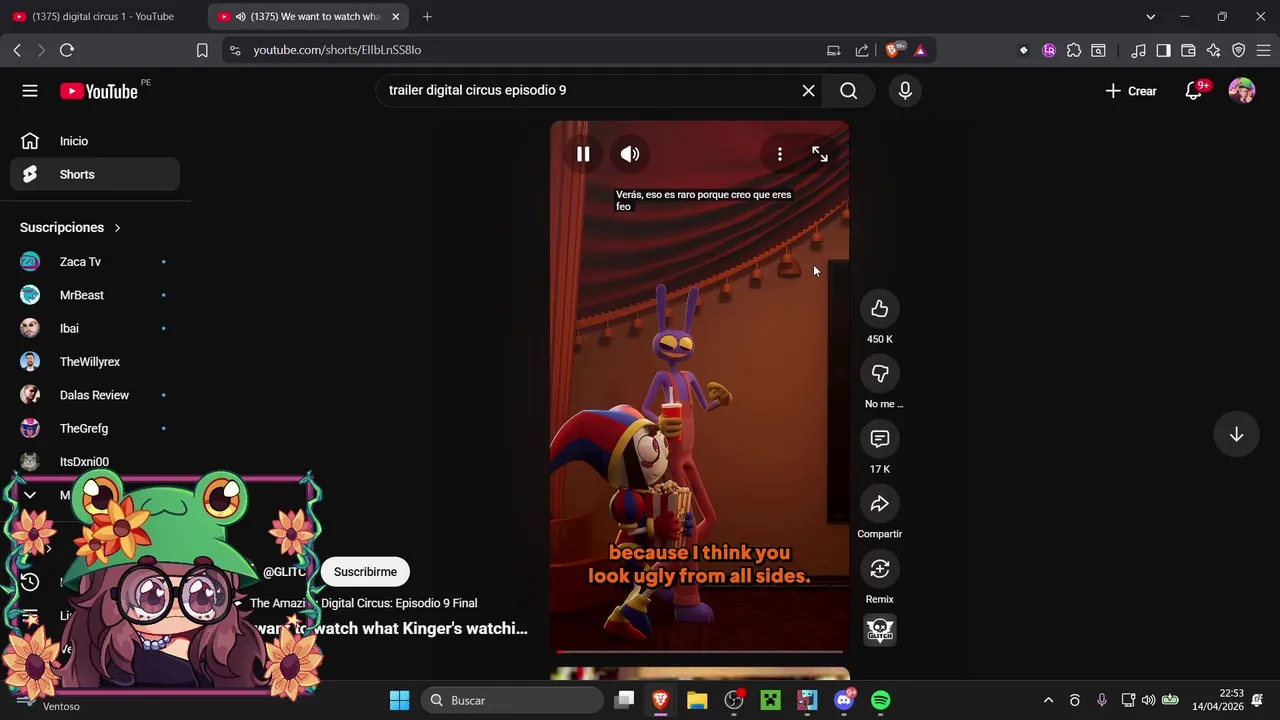The width and height of the screenshot is (1280, 720).
Task: Open Leo AI sparkle icon
Action: tap(1213, 50)
